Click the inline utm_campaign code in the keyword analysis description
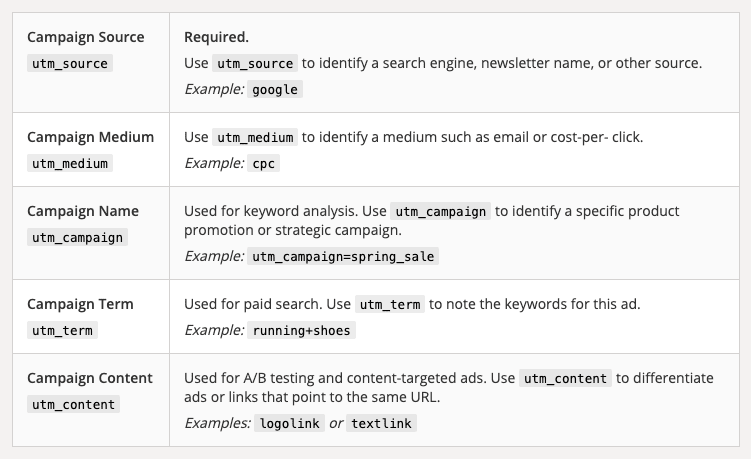 point(440,211)
